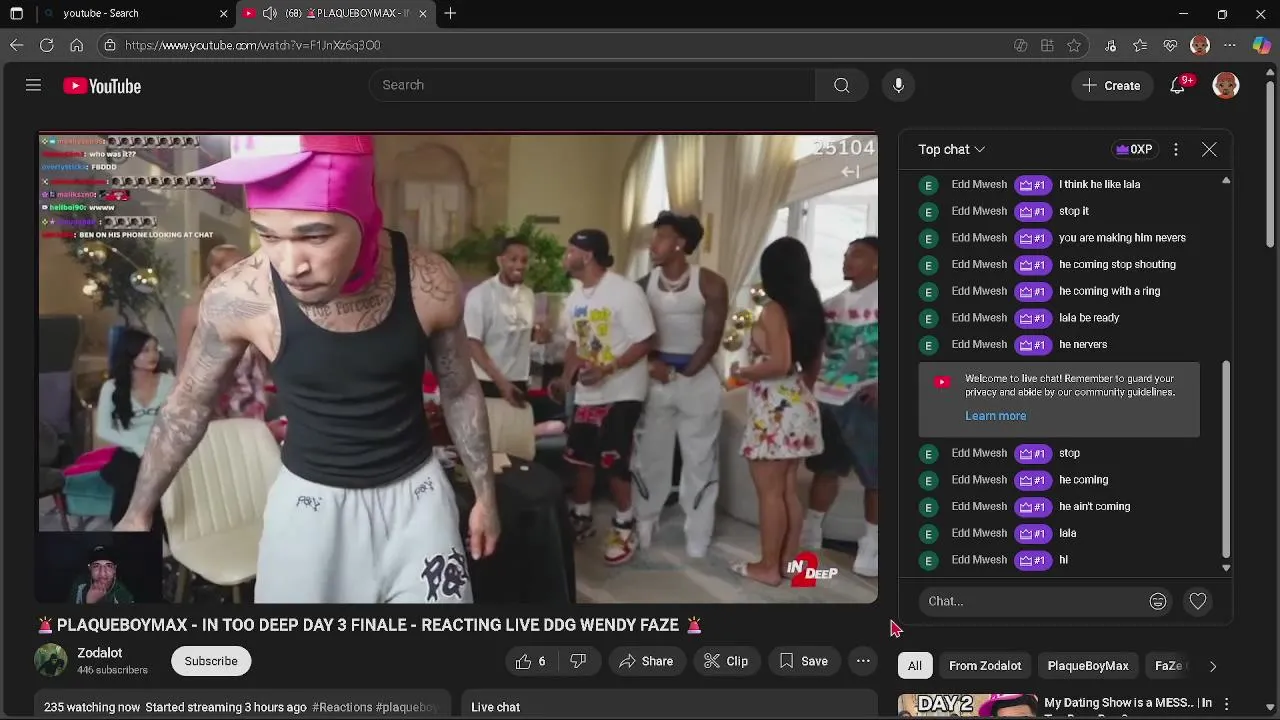Open options for My Dating Show video
This screenshot has height=720, width=1280.
[1226, 704]
